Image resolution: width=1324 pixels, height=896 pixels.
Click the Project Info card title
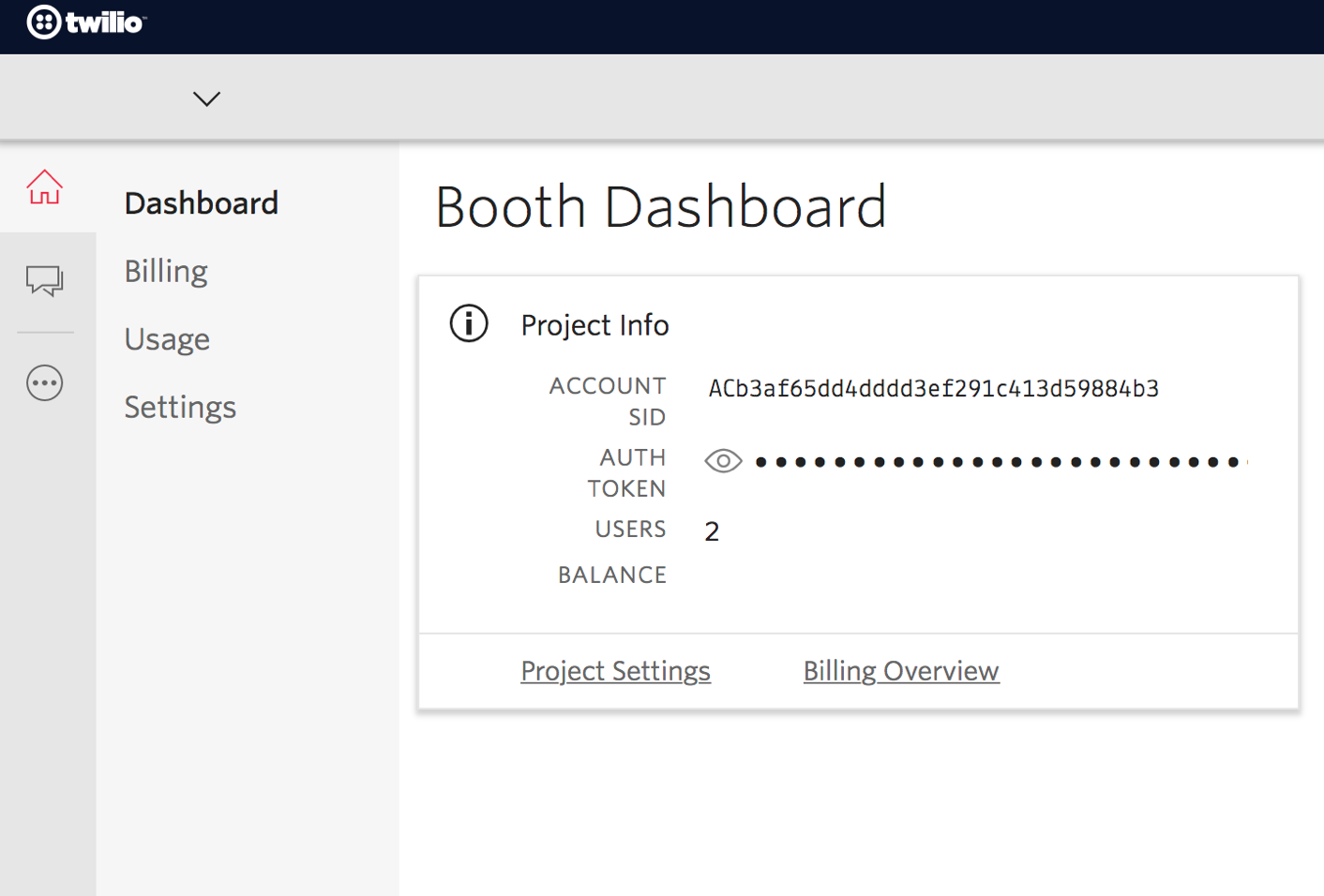click(x=594, y=325)
